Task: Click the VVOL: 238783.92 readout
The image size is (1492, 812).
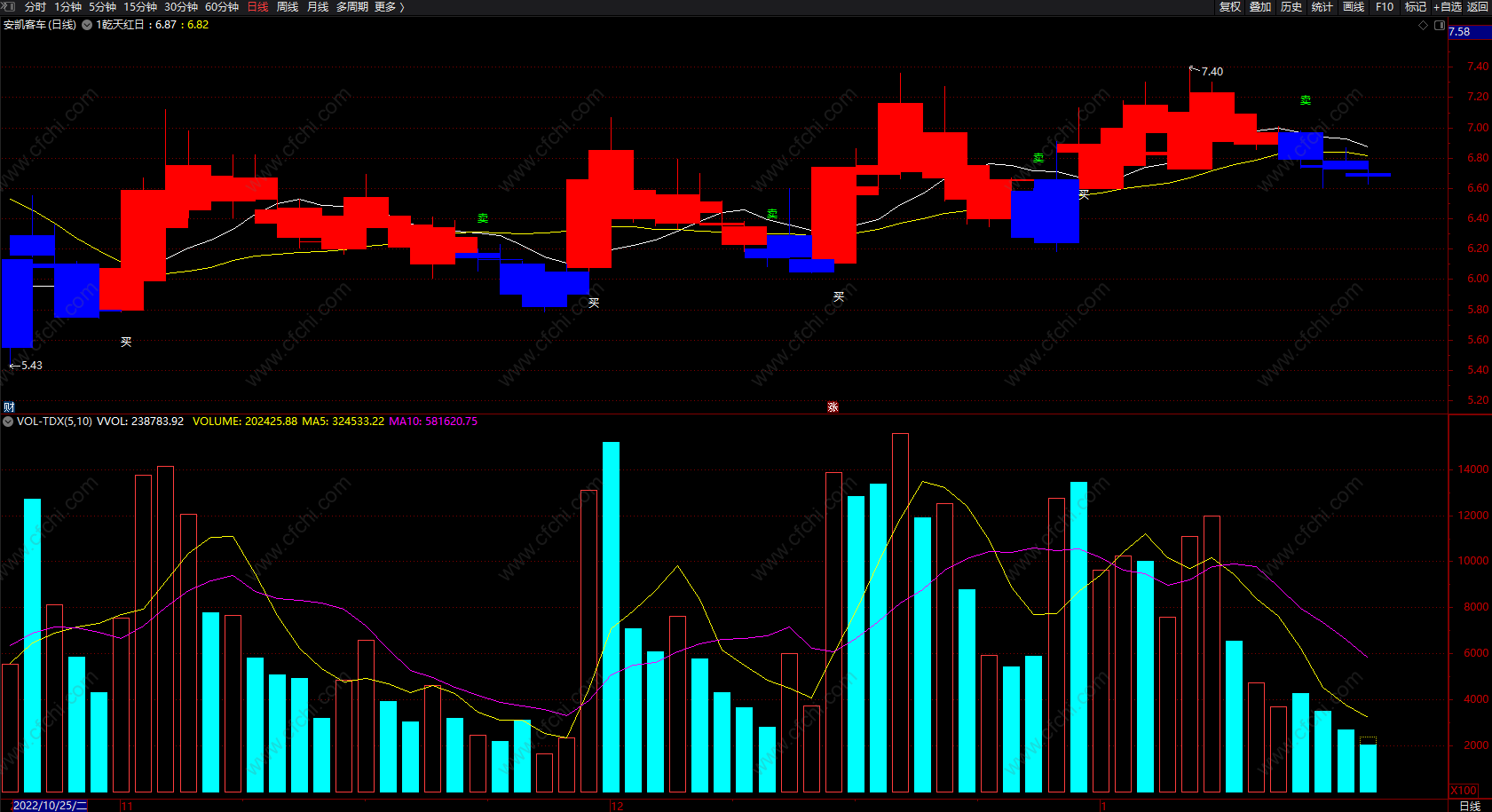Action: click(140, 422)
